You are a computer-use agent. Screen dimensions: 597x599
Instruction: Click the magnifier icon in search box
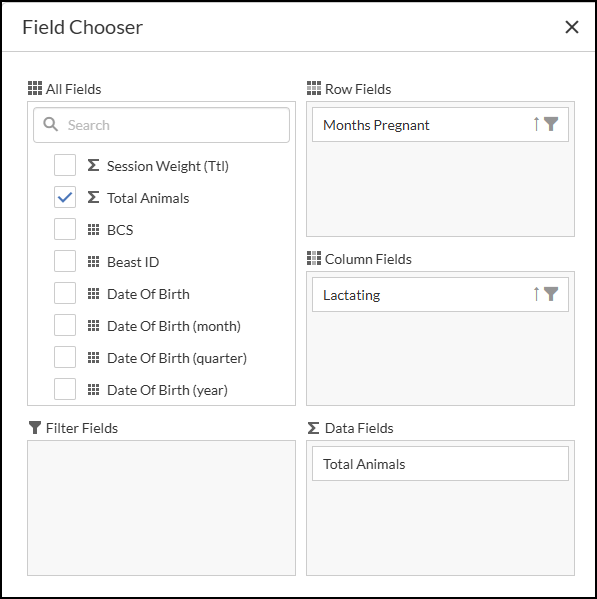pos(50,125)
